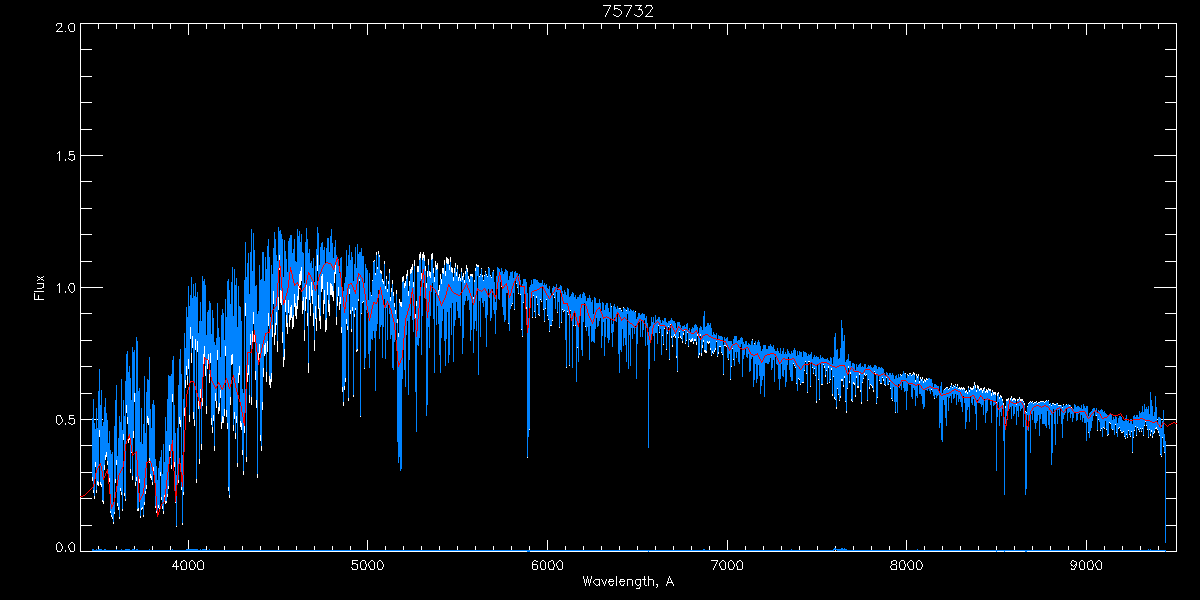Select the 4000 x-axis tick label
This screenshot has height=600, width=1200.
(188, 563)
